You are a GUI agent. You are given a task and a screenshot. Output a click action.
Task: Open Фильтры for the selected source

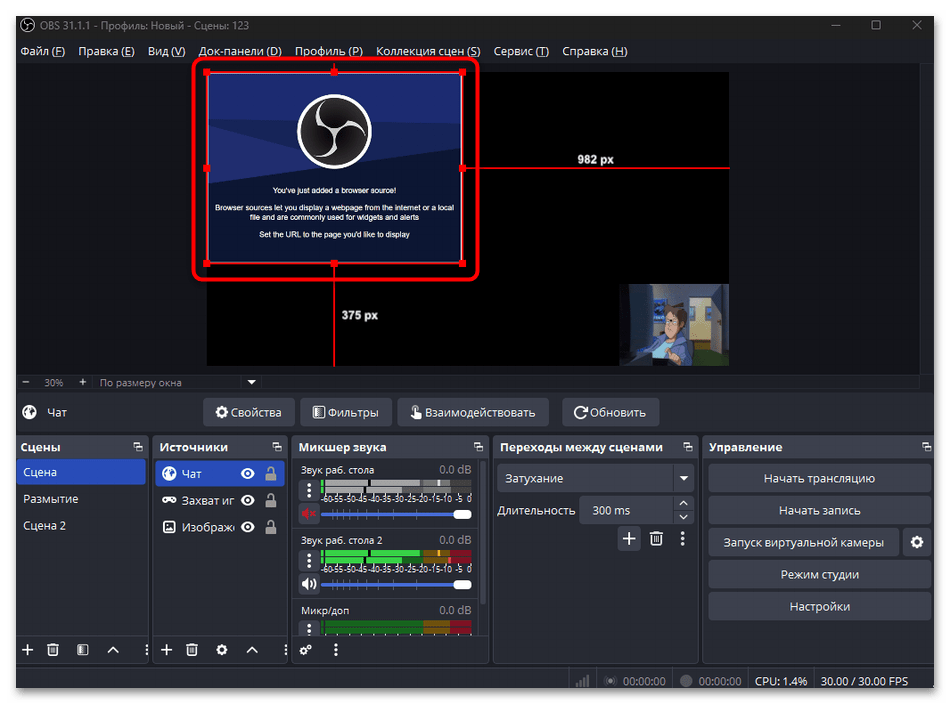click(346, 413)
